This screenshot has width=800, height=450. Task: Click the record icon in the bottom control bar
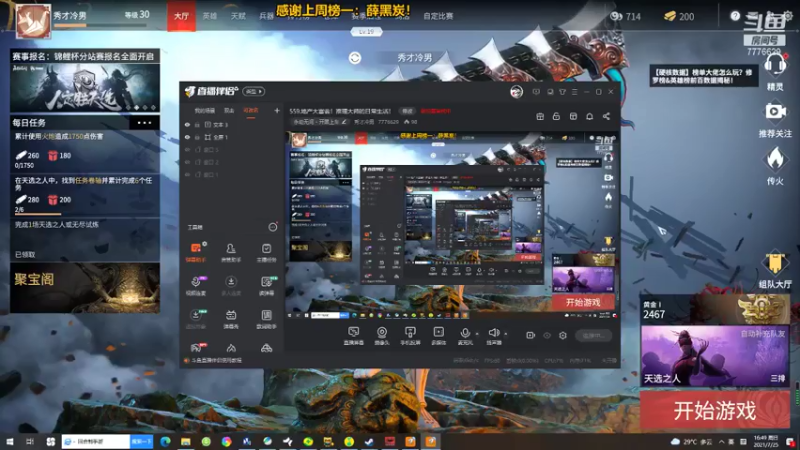(530, 335)
